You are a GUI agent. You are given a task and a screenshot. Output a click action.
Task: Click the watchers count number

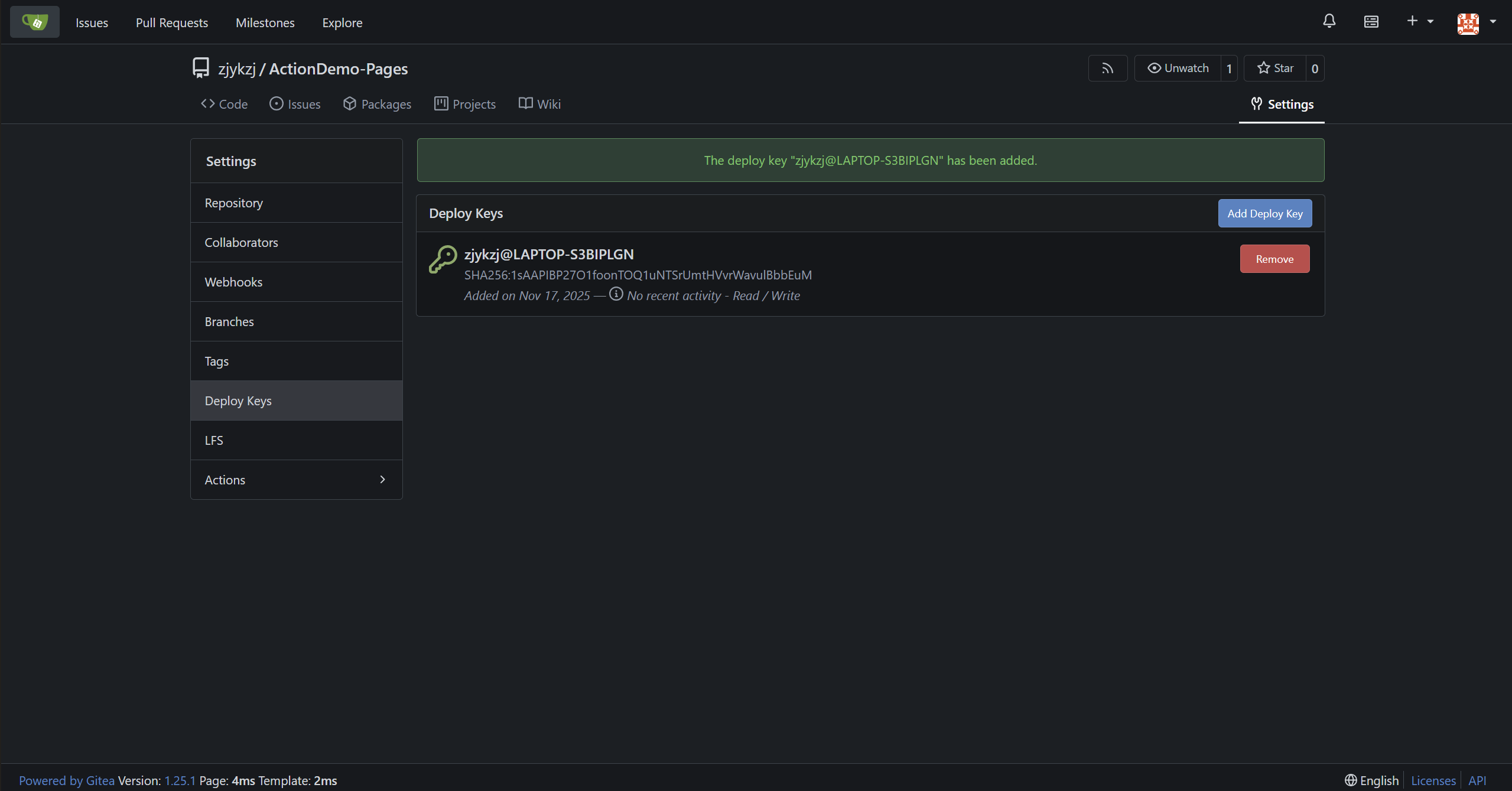[1229, 69]
